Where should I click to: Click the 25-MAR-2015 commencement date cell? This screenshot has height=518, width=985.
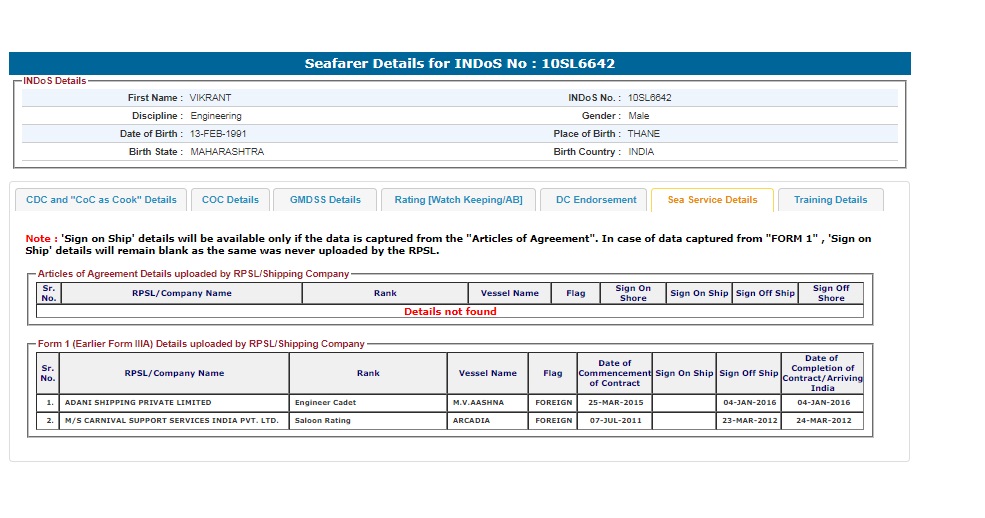point(614,403)
